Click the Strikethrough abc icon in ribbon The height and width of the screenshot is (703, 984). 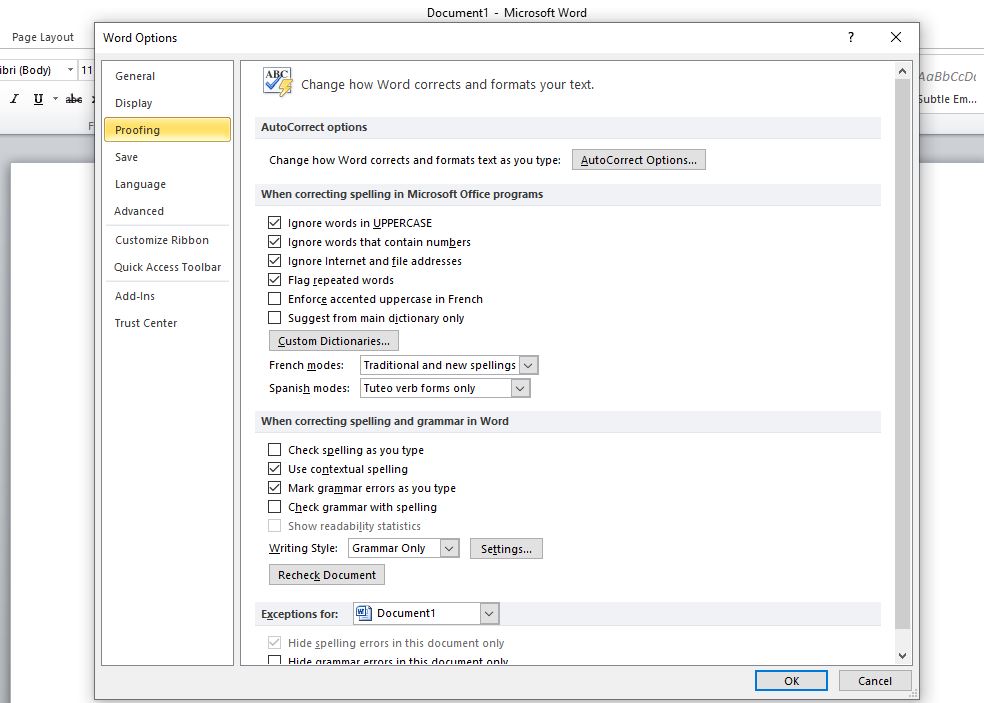click(74, 99)
